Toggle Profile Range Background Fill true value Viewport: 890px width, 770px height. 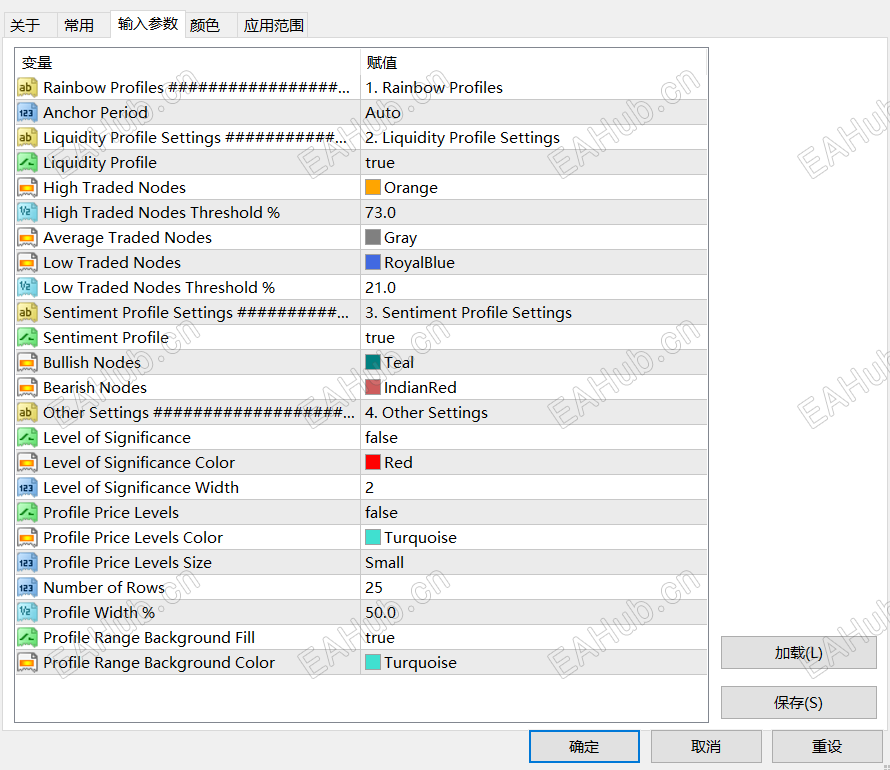tap(534, 637)
